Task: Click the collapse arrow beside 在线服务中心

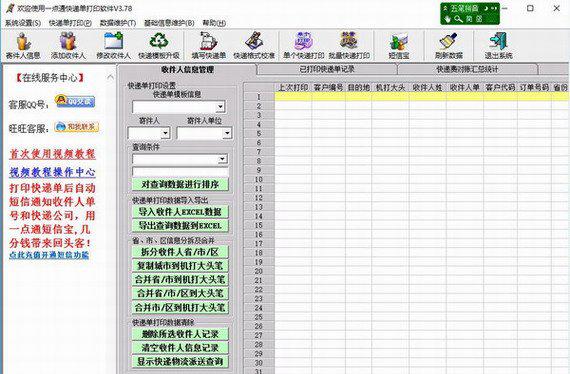Action: pyautogui.click(x=111, y=77)
